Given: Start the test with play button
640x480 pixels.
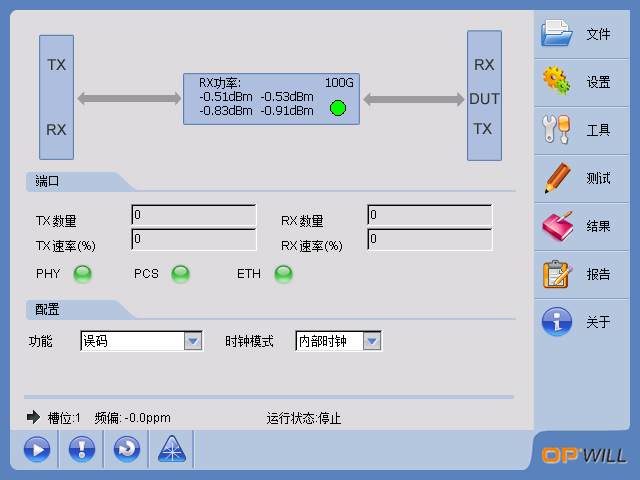Looking at the screenshot, I should pyautogui.click(x=37, y=449).
